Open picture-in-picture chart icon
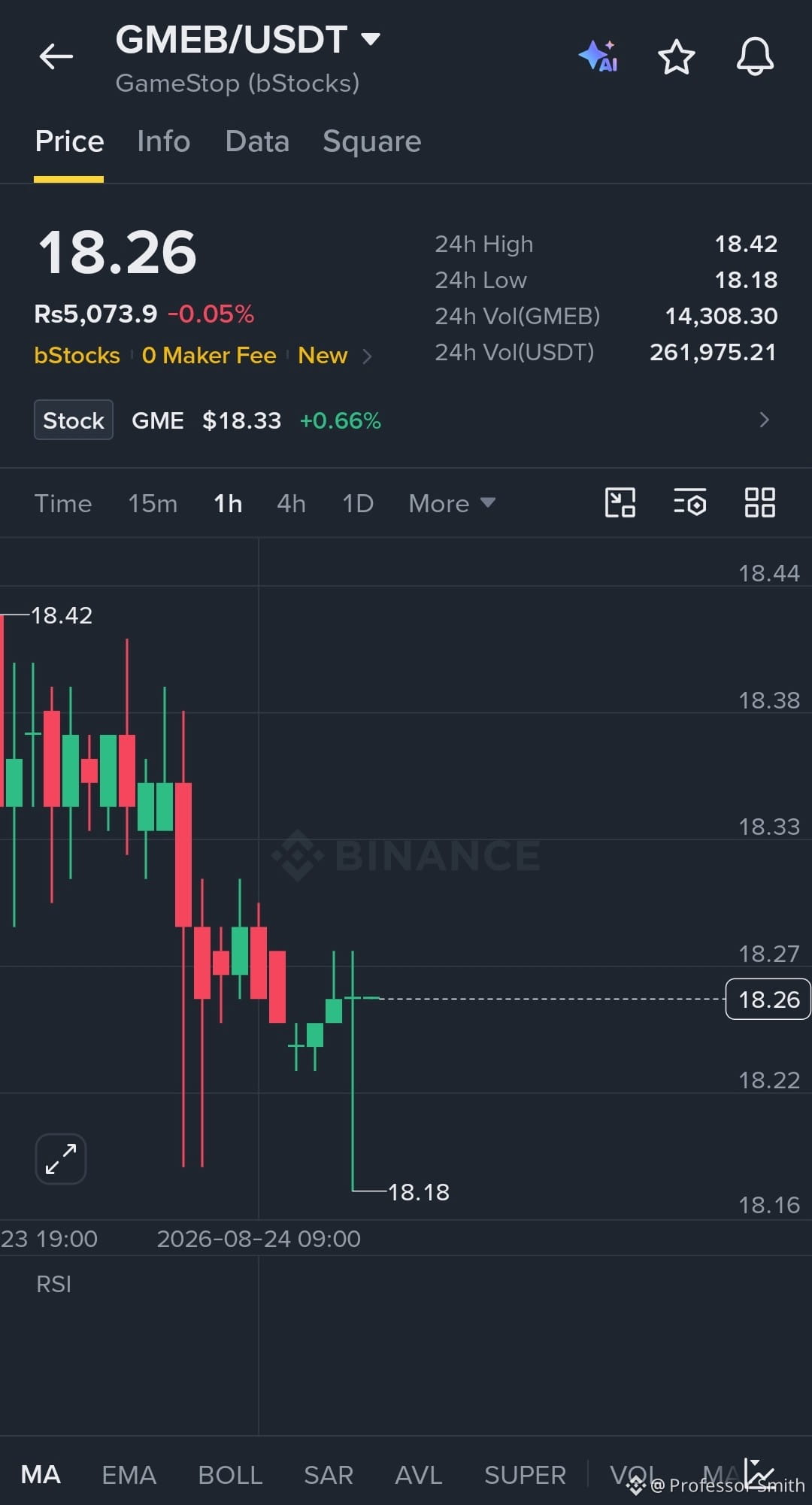Screen dimensions: 812x1505 coord(620,502)
